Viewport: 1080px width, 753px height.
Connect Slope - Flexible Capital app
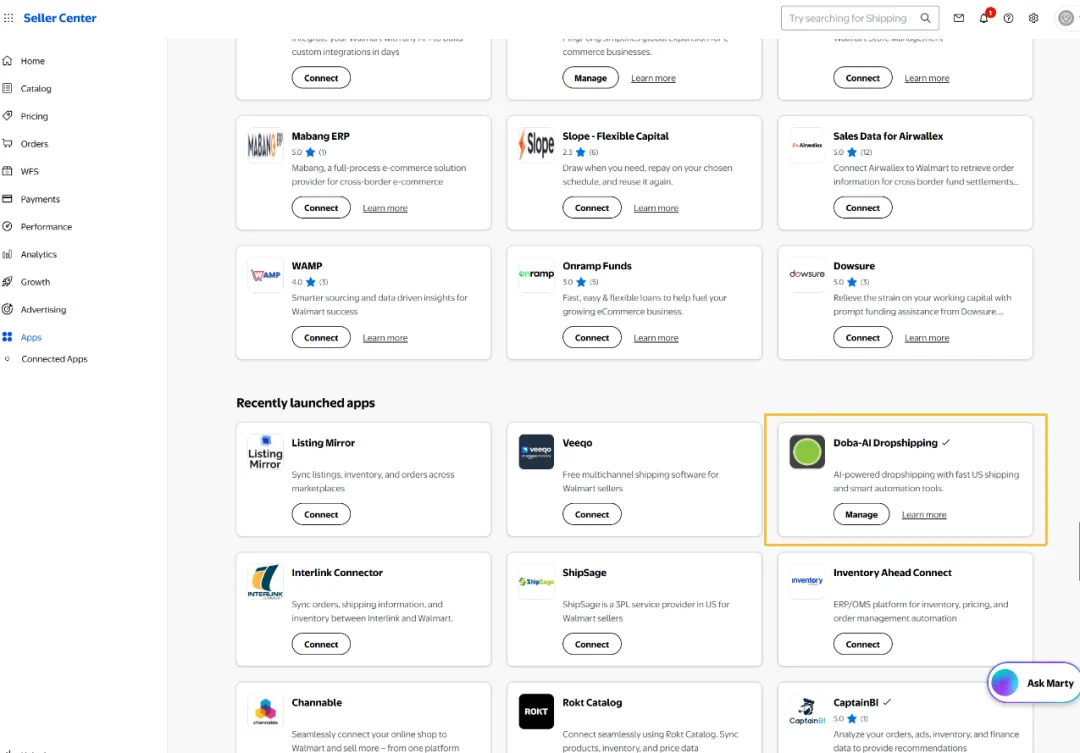(x=592, y=207)
